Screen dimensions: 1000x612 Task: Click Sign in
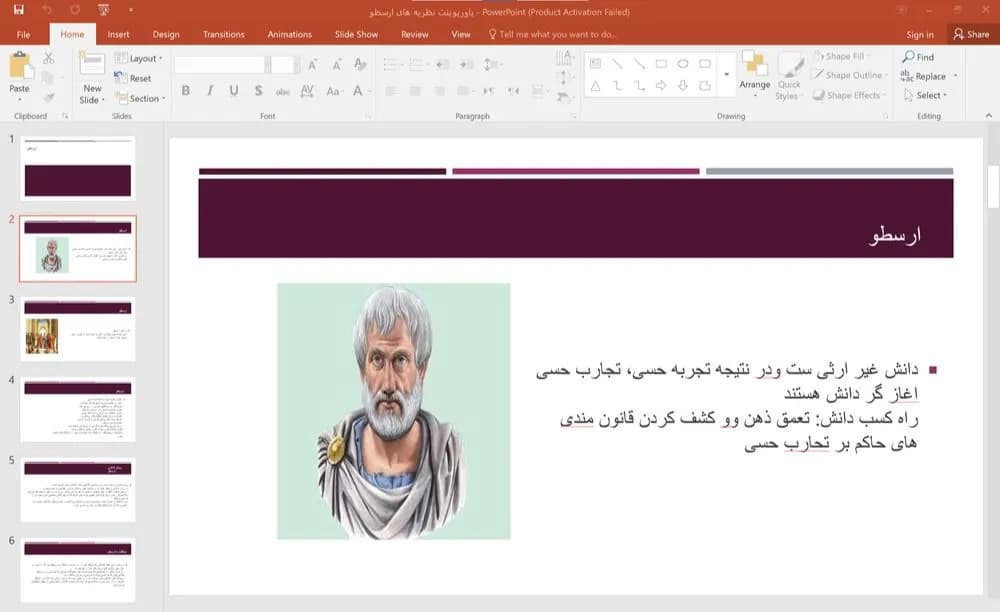(x=920, y=34)
